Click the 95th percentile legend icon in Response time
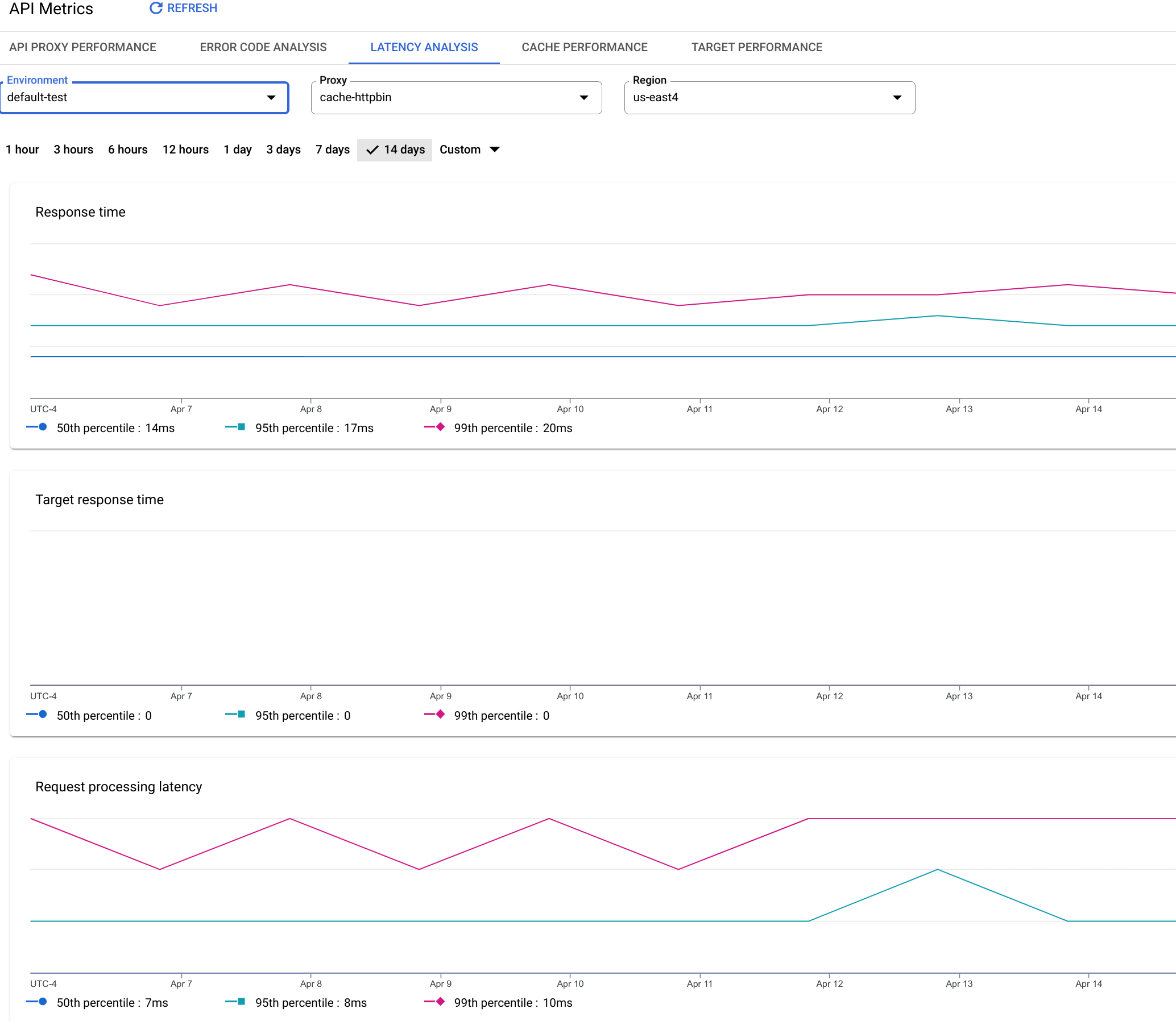Screen dimensions: 1176x1021 click(x=237, y=429)
